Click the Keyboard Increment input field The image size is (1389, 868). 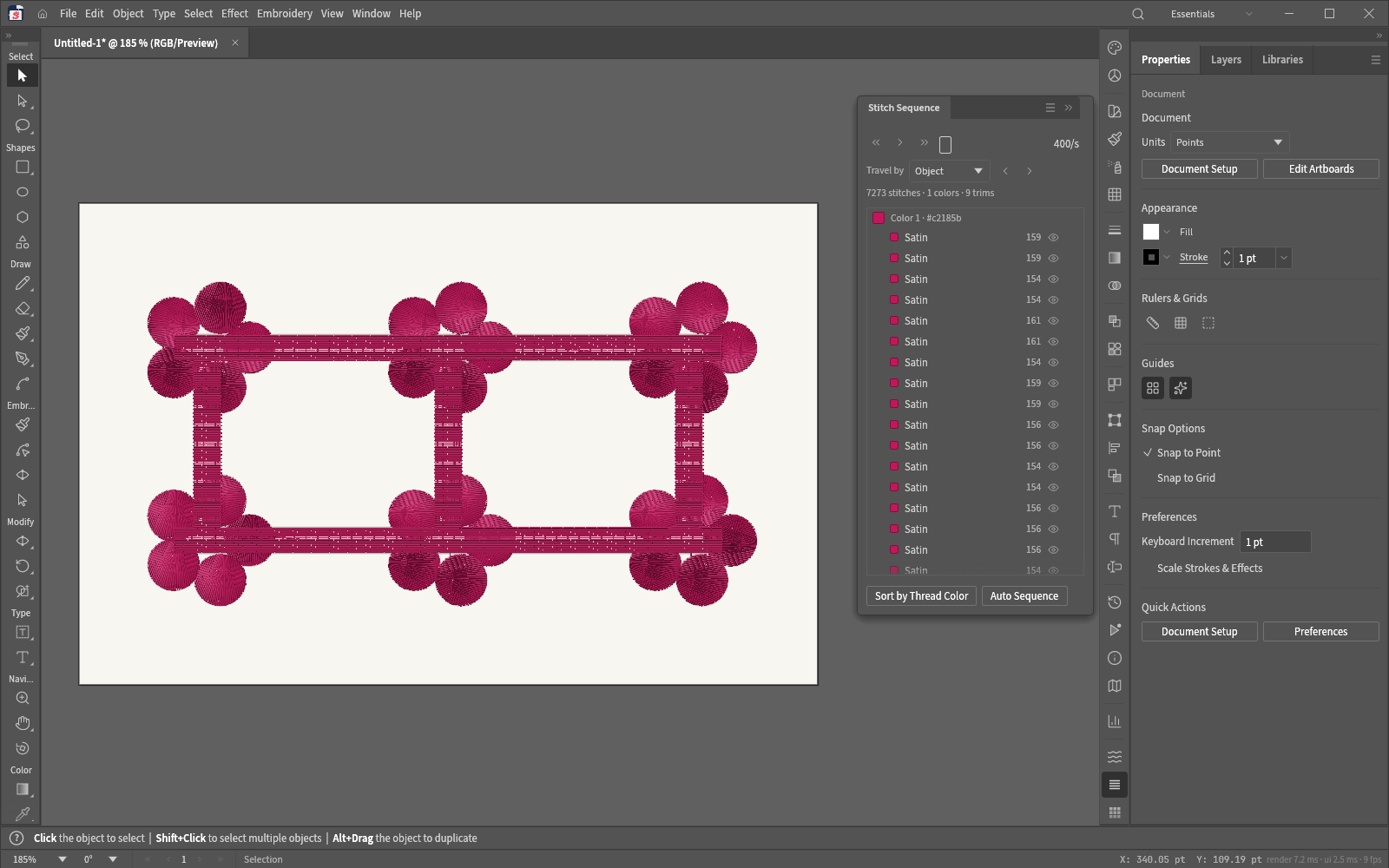(x=1275, y=542)
